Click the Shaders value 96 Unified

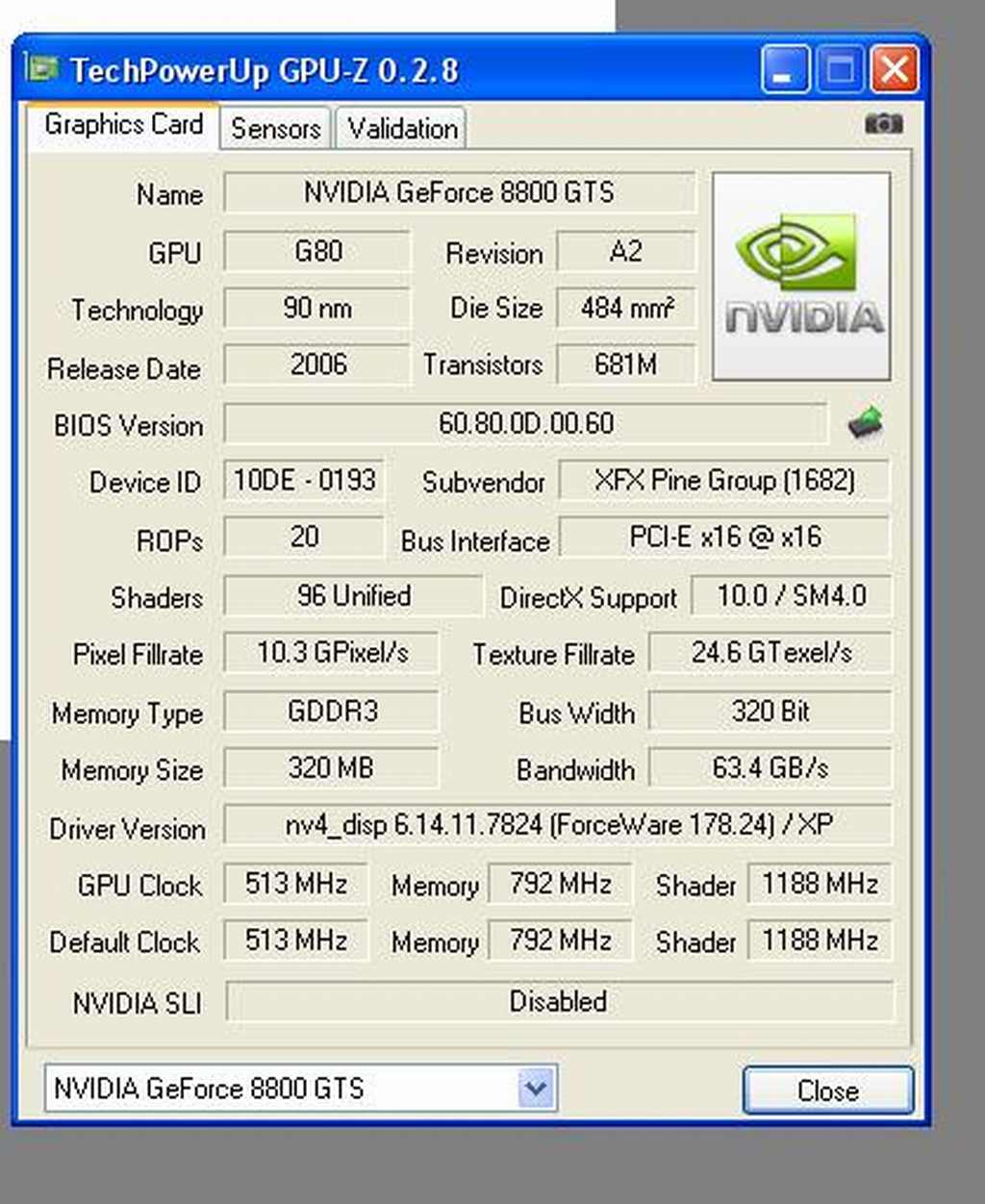click(353, 595)
